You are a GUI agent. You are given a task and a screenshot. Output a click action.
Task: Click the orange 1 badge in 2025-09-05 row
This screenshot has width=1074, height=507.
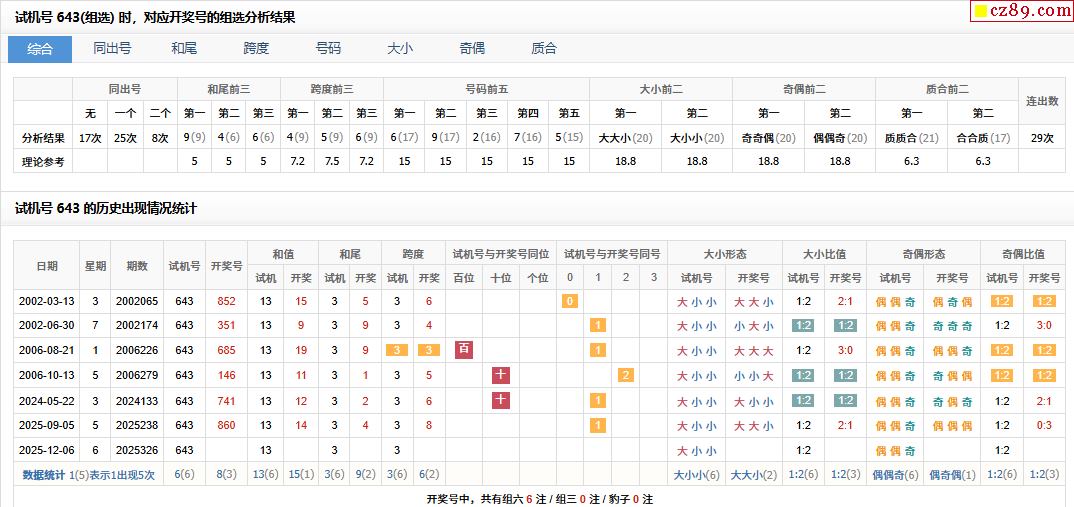tap(598, 425)
